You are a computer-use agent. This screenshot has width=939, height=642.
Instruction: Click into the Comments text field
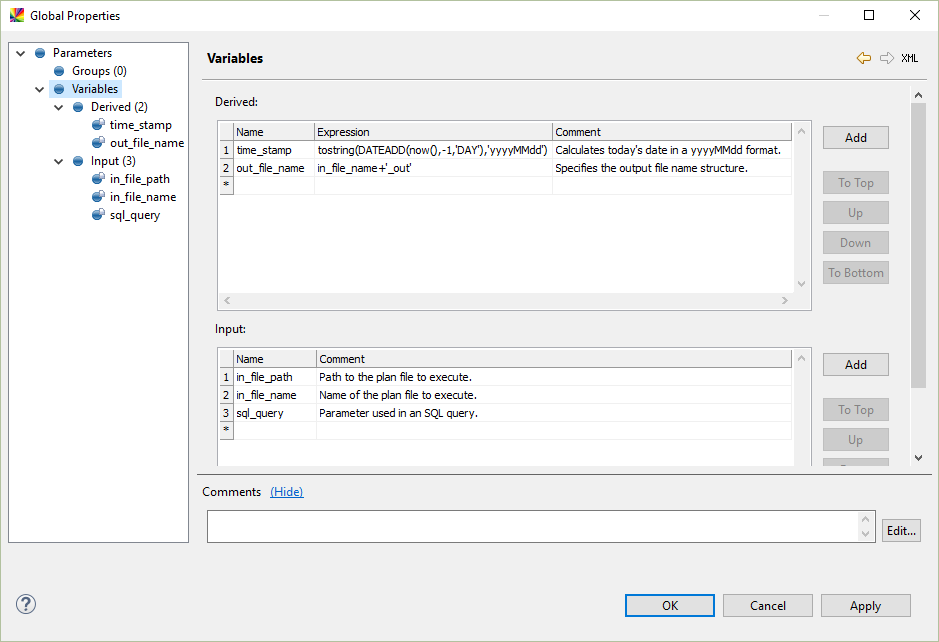[x=532, y=527]
